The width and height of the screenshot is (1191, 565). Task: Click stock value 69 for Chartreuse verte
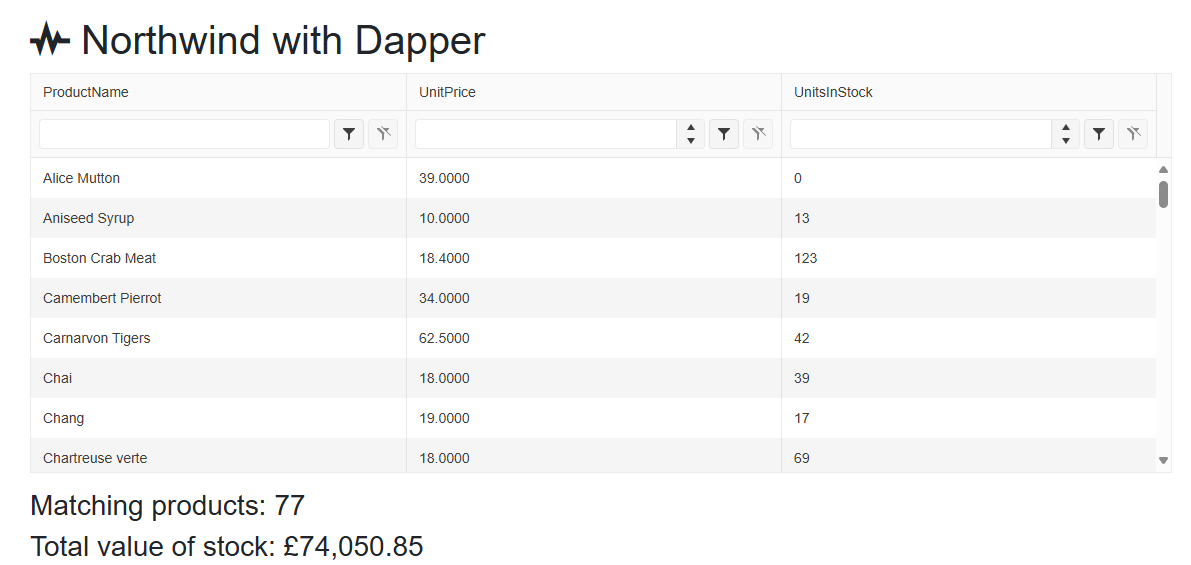(x=969, y=456)
